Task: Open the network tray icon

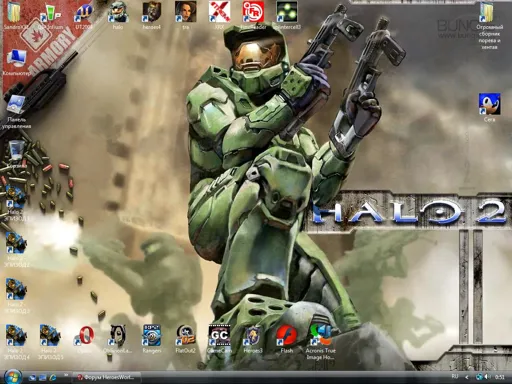Action: [479, 377]
